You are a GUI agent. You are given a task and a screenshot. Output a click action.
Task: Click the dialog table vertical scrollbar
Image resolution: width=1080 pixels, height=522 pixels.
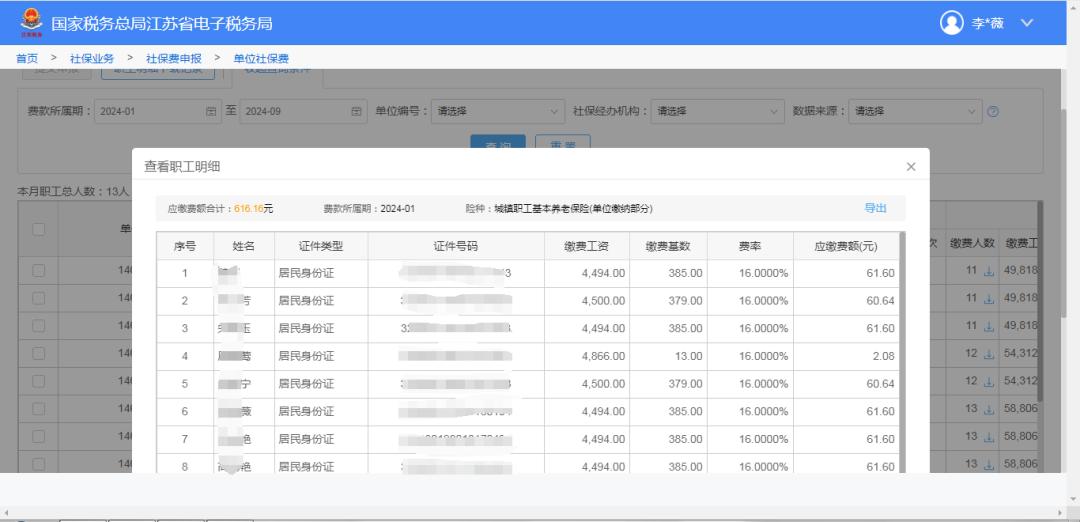(902, 352)
